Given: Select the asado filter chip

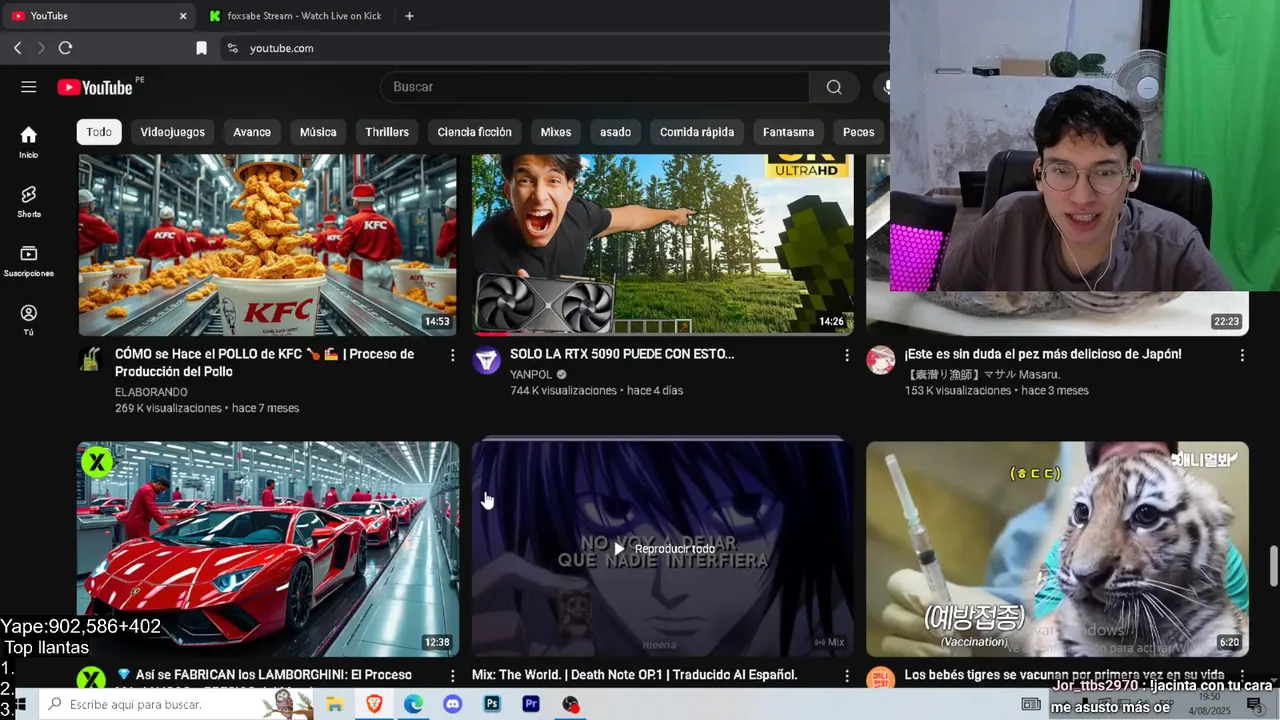Looking at the screenshot, I should pyautogui.click(x=616, y=132).
